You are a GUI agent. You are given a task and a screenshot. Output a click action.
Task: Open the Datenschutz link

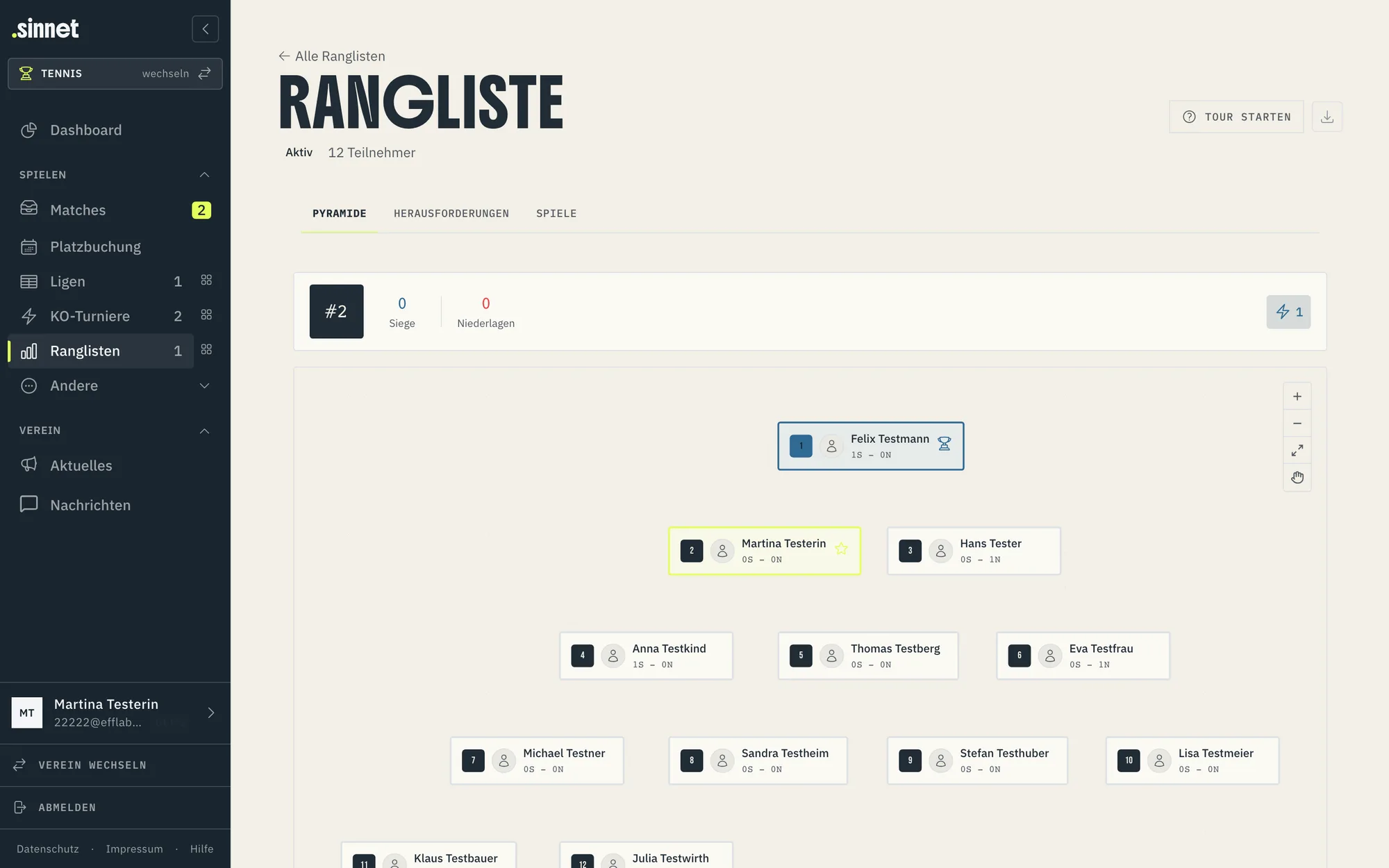point(48,849)
